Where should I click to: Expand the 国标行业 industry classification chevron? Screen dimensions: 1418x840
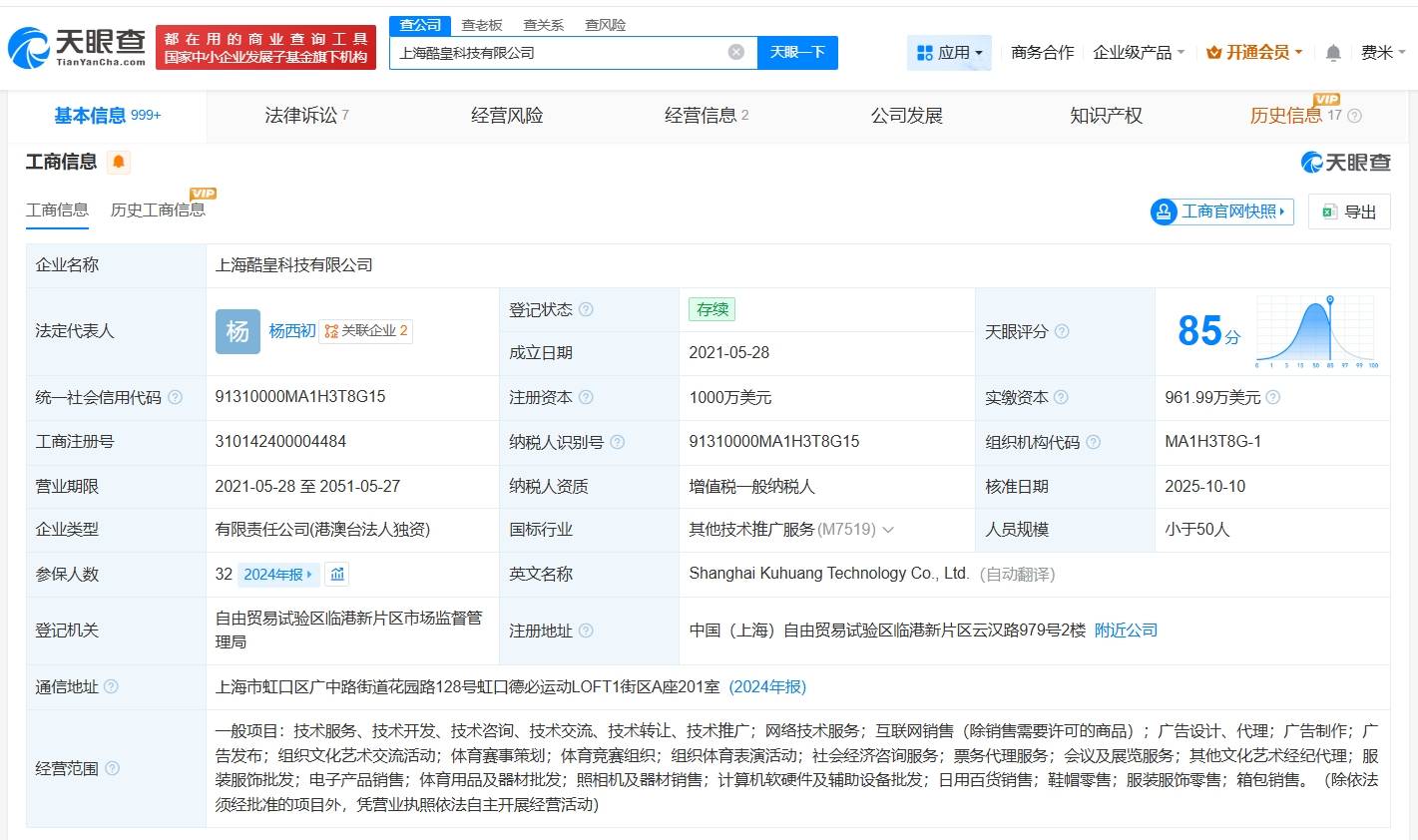tap(888, 530)
